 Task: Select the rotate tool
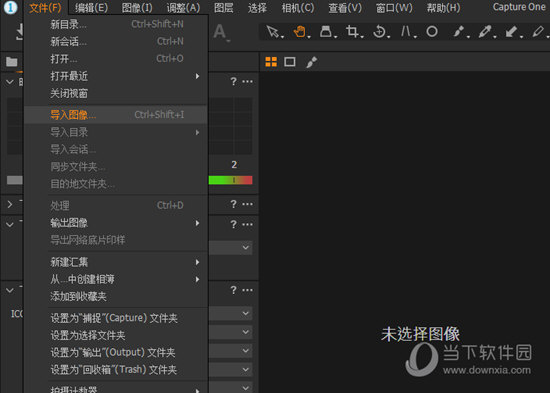[380, 32]
